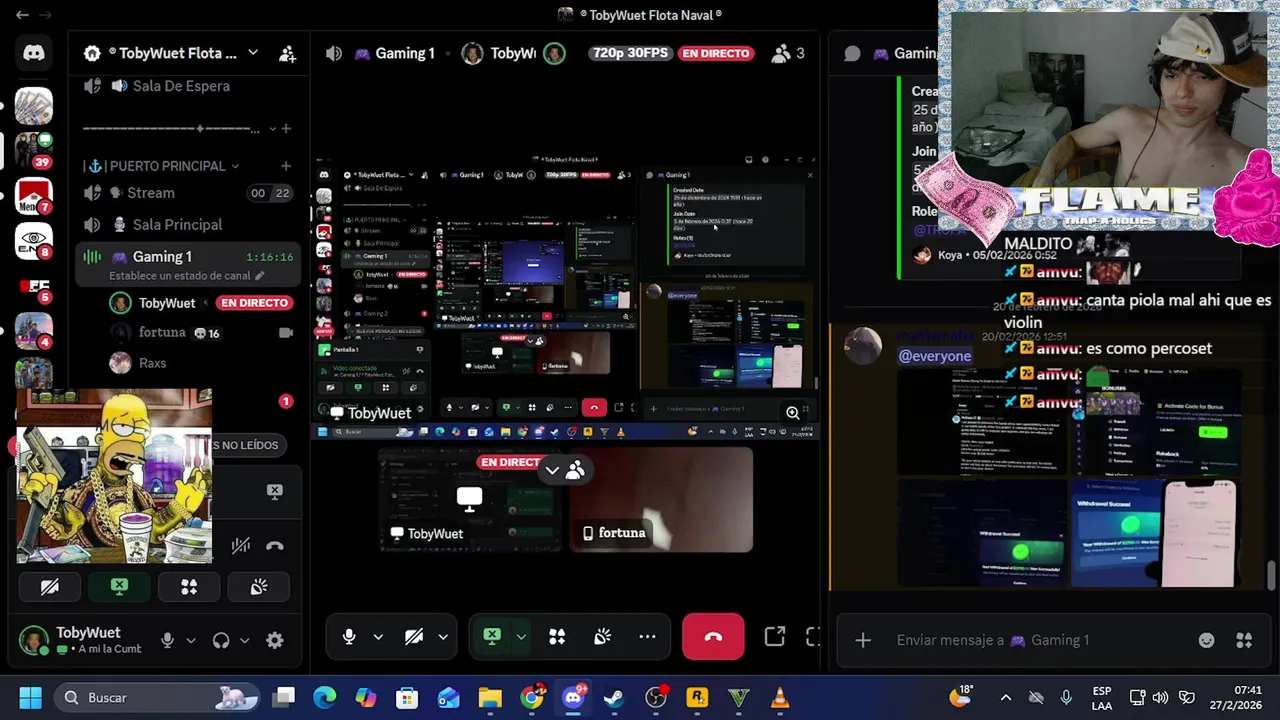This screenshot has width=1280, height=720.
Task: Open user settings gear
Action: [275, 641]
